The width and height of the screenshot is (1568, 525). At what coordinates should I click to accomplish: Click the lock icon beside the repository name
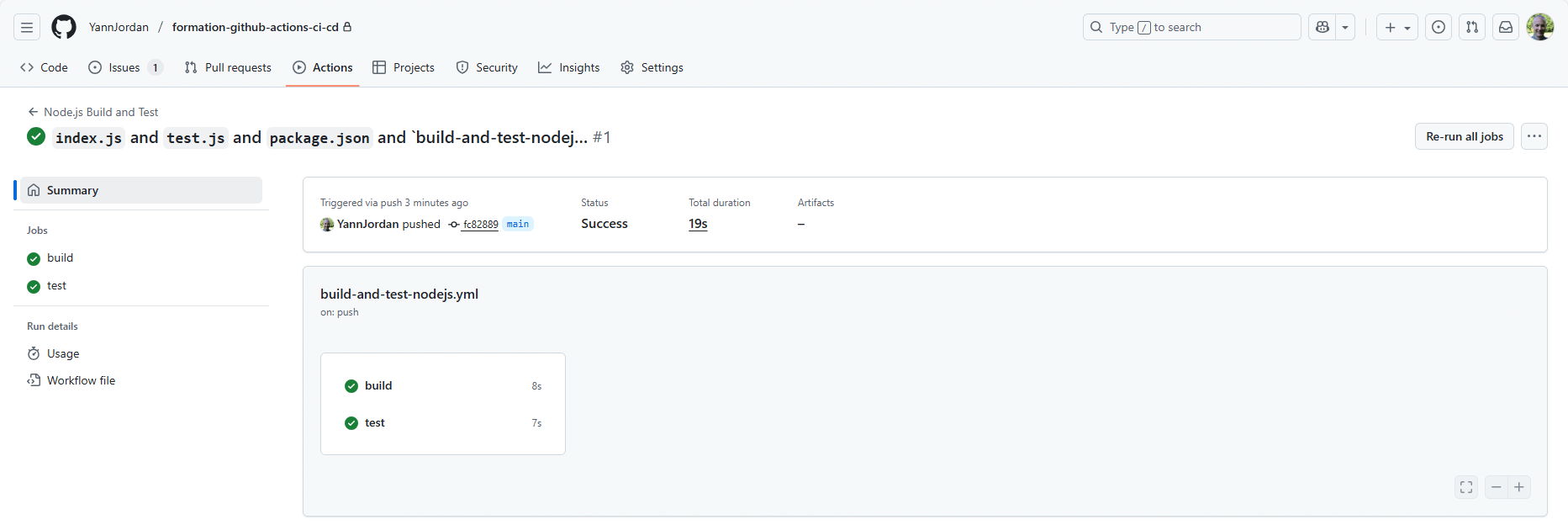pyautogui.click(x=347, y=27)
